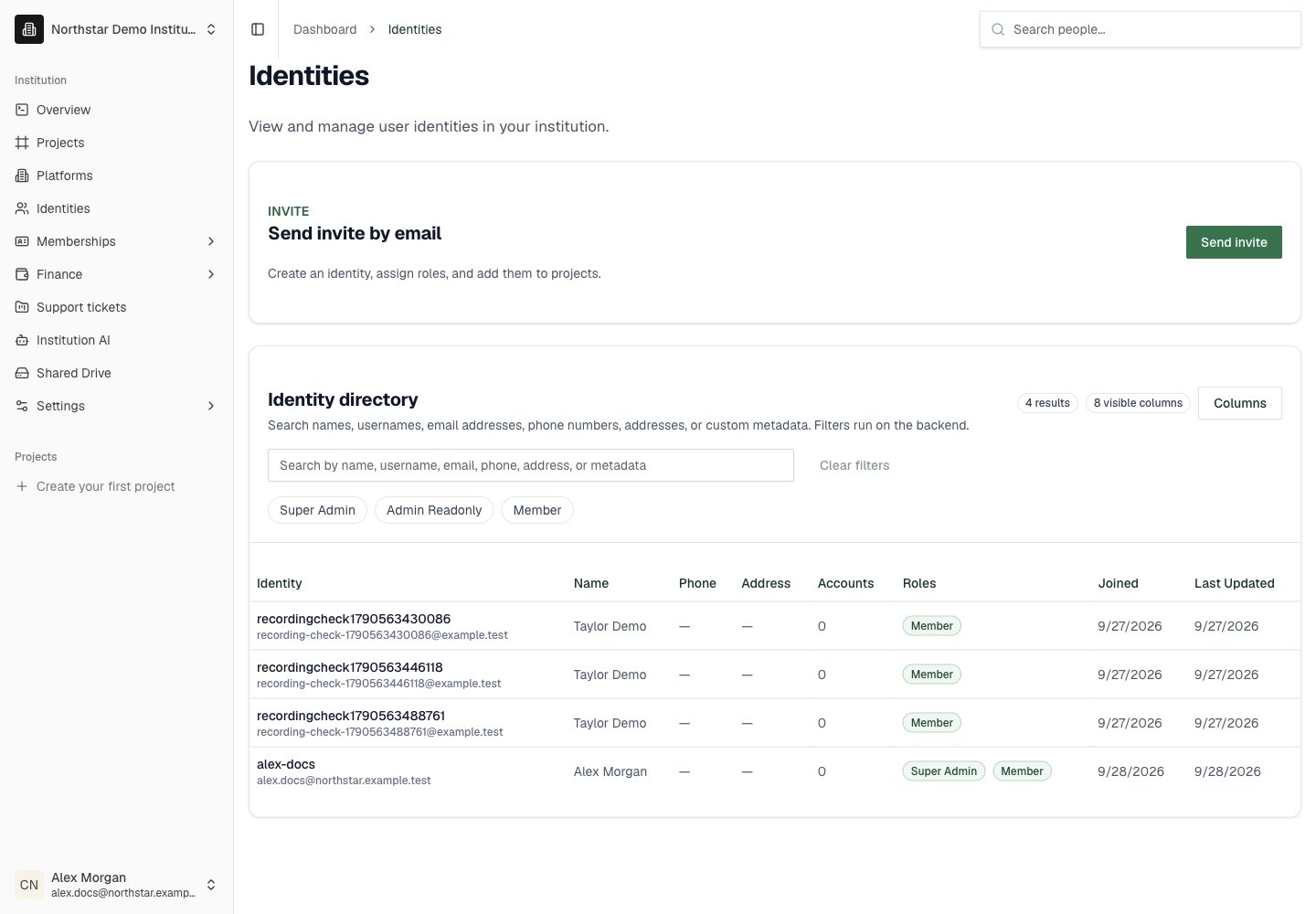Click the Memberships card icon
1316x914 pixels.
pyautogui.click(x=22, y=241)
